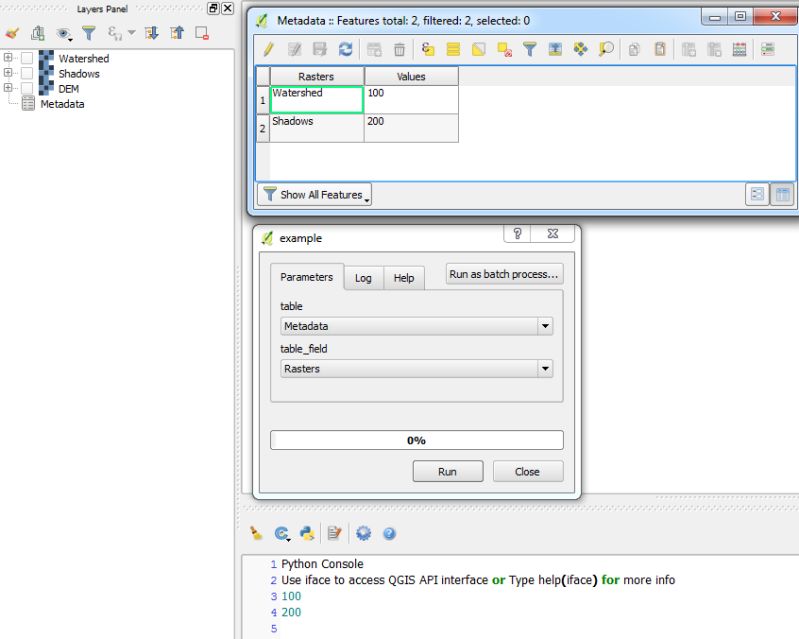Click the conditional formatting icon
Image resolution: width=799 pixels, height=639 pixels.
tap(767, 49)
